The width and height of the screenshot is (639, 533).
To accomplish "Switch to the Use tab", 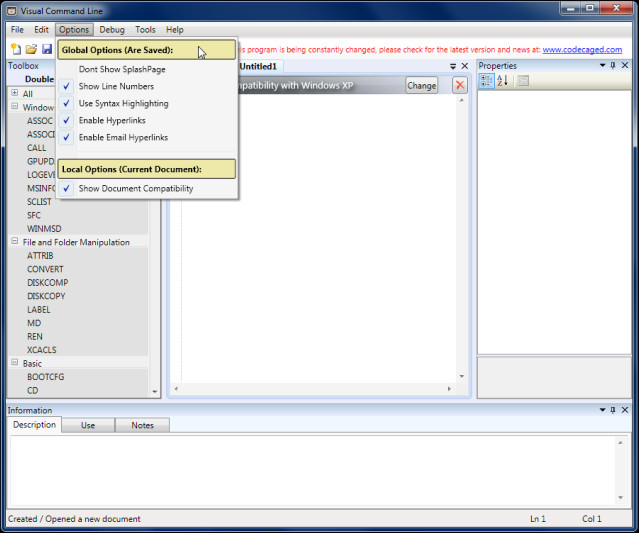I will [x=88, y=425].
